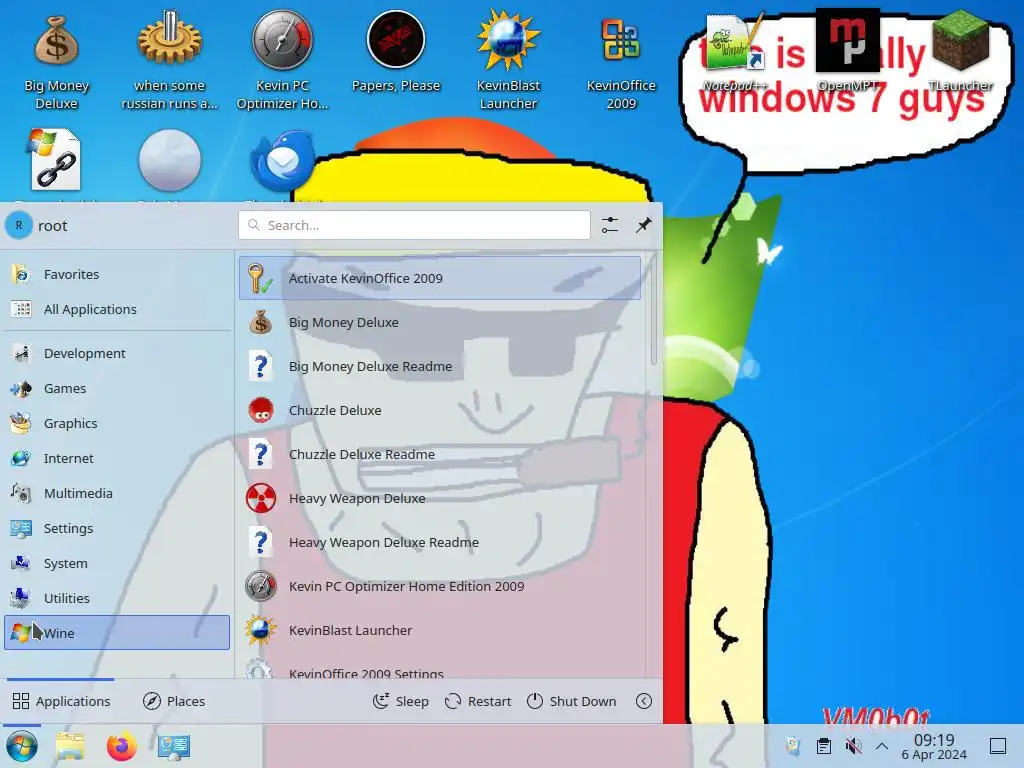
Task: Click the muted volume tray icon
Action: coord(853,746)
